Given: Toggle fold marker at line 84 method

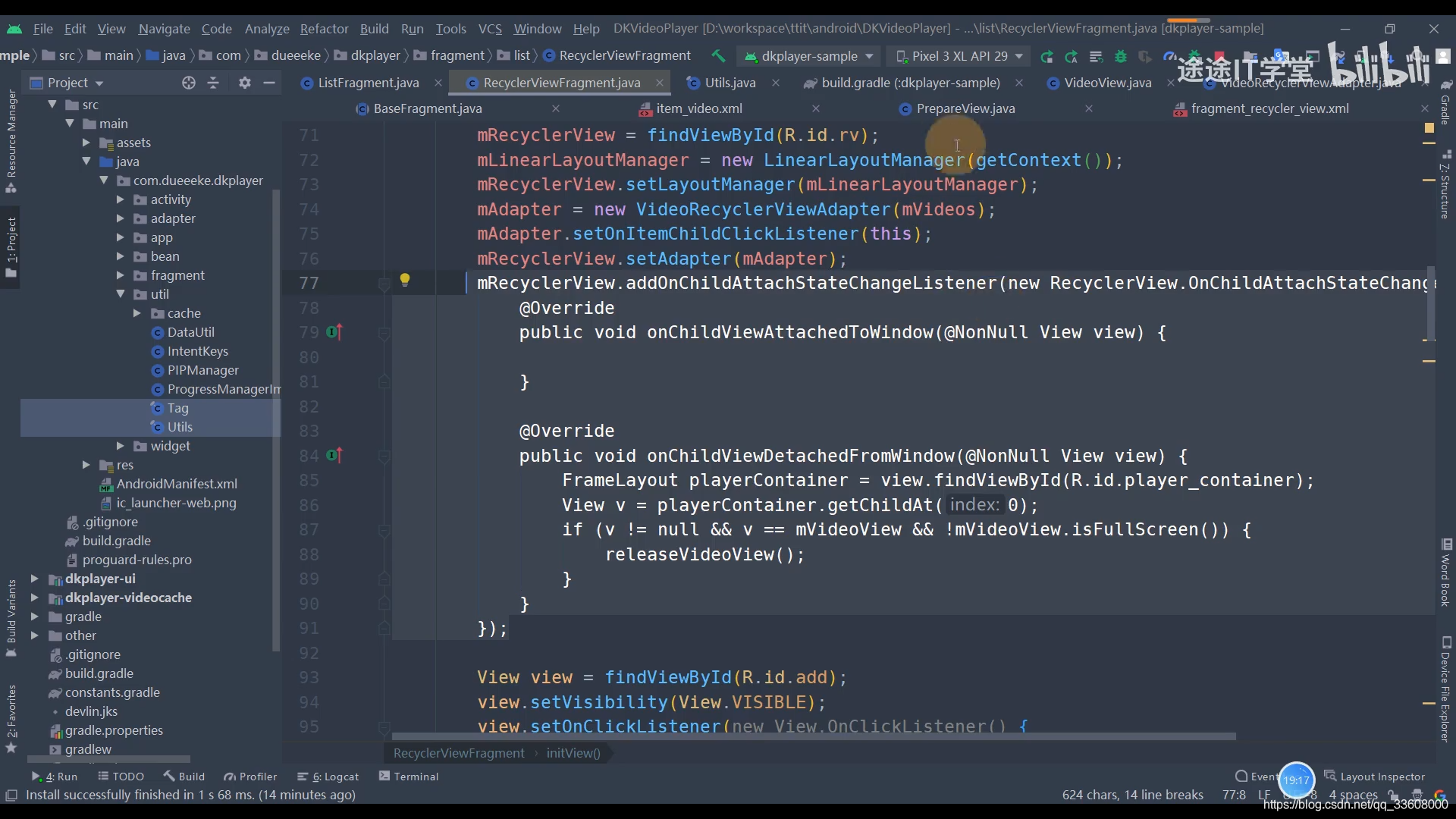Looking at the screenshot, I should (x=384, y=457).
